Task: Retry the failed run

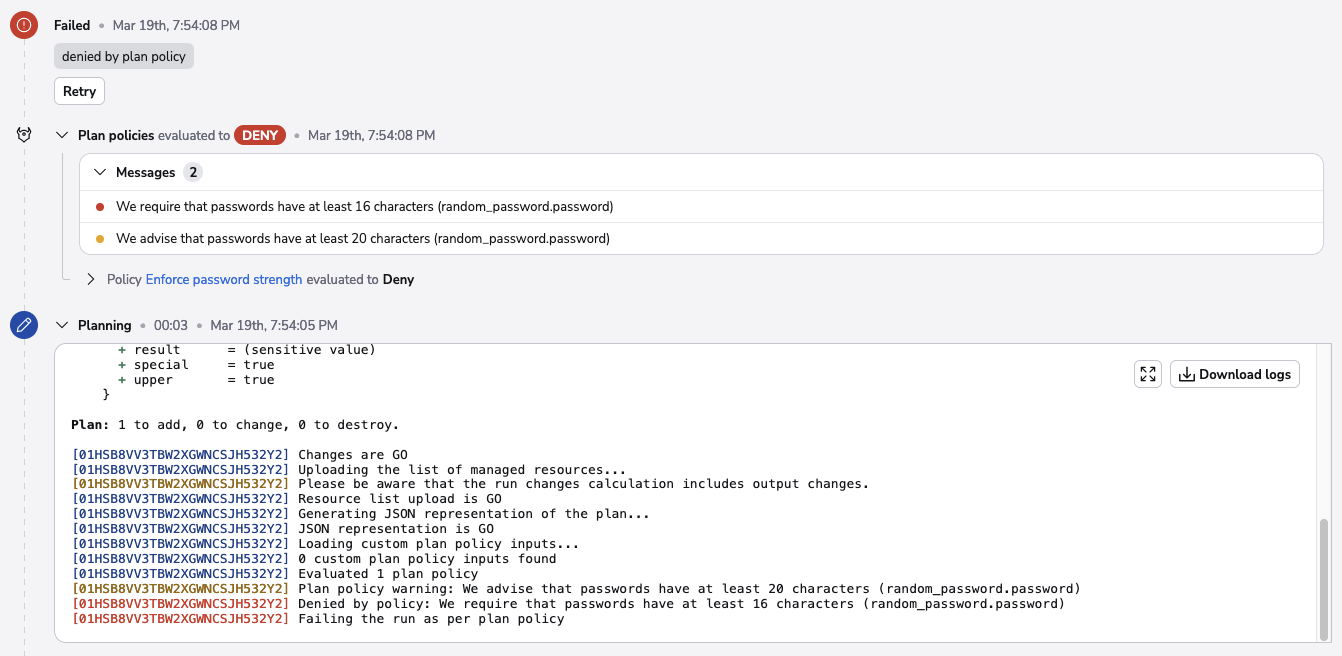Action: tap(79, 91)
